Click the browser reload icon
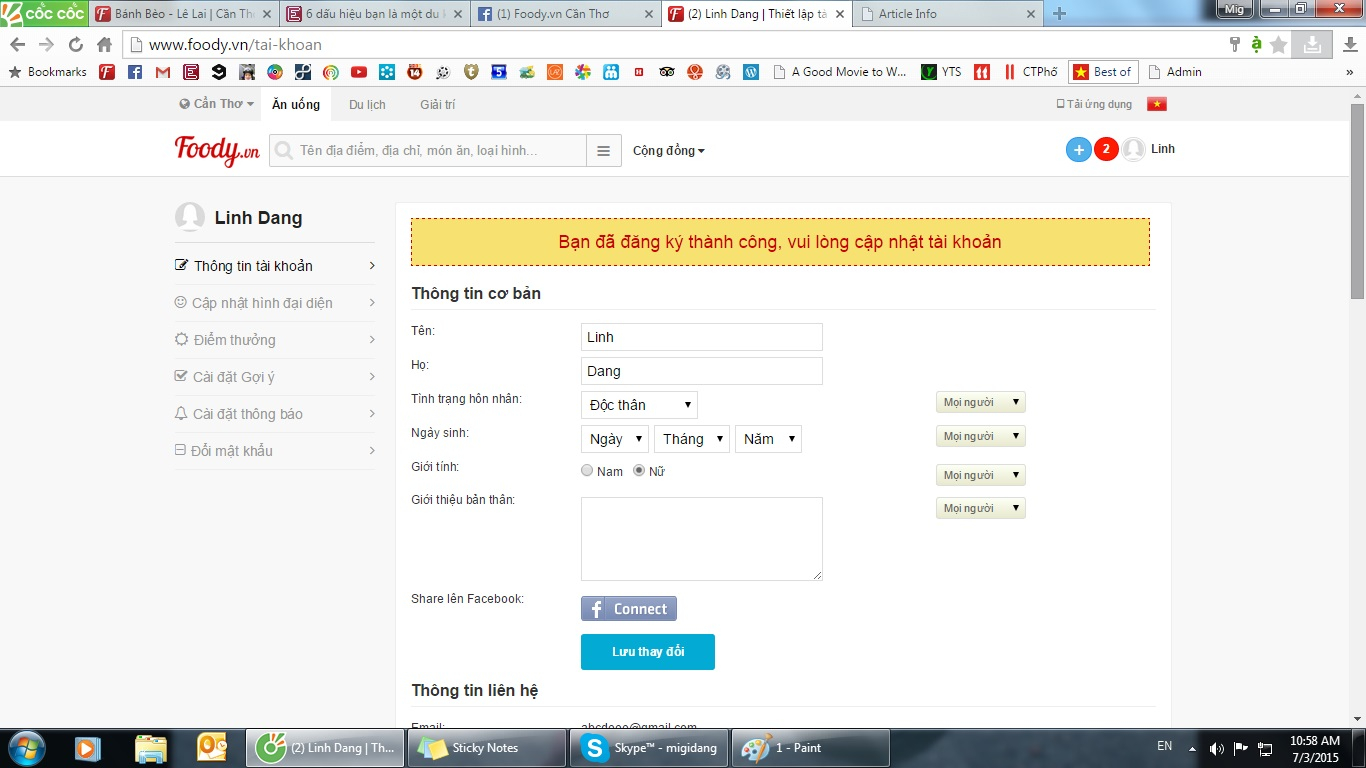The width and height of the screenshot is (1366, 768). pos(76,44)
